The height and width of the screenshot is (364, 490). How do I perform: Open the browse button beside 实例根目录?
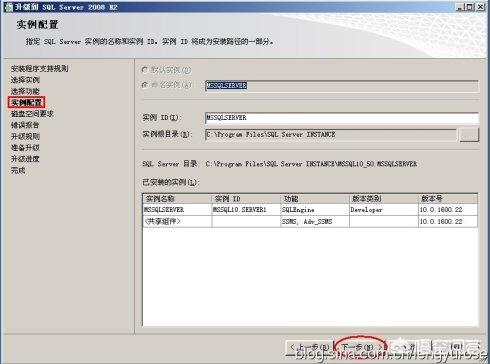(469, 135)
